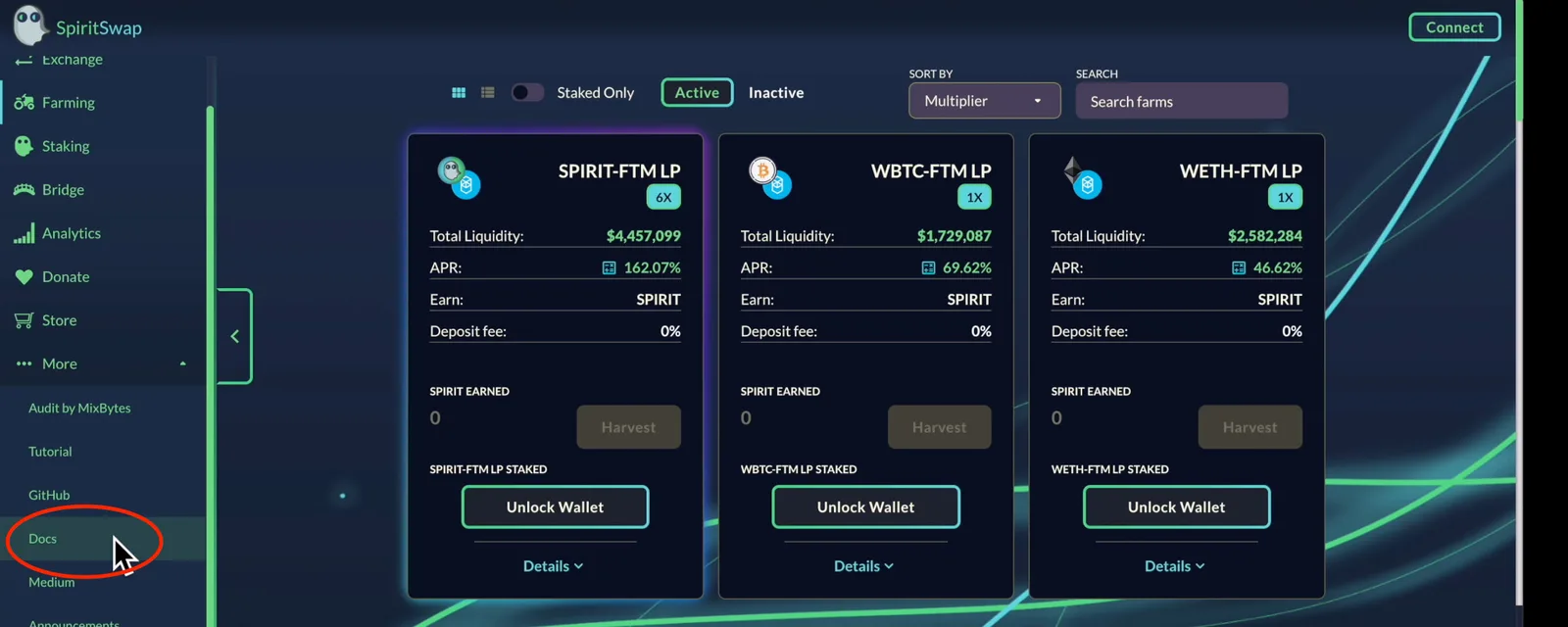Click the 162.07% APR value
This screenshot has width=1568, height=627.
[652, 267]
